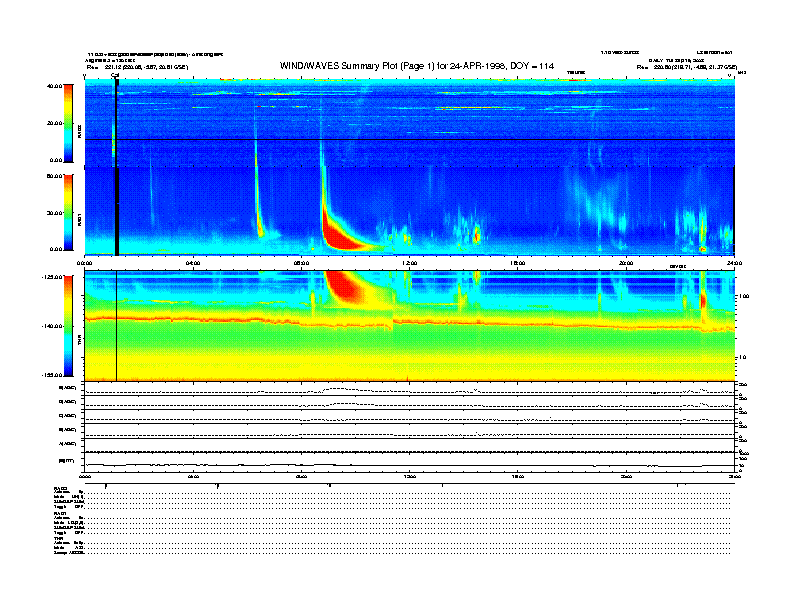Click the red hotspot near 22:45 in TNR
The image size is (792, 612).
pyautogui.click(x=703, y=300)
